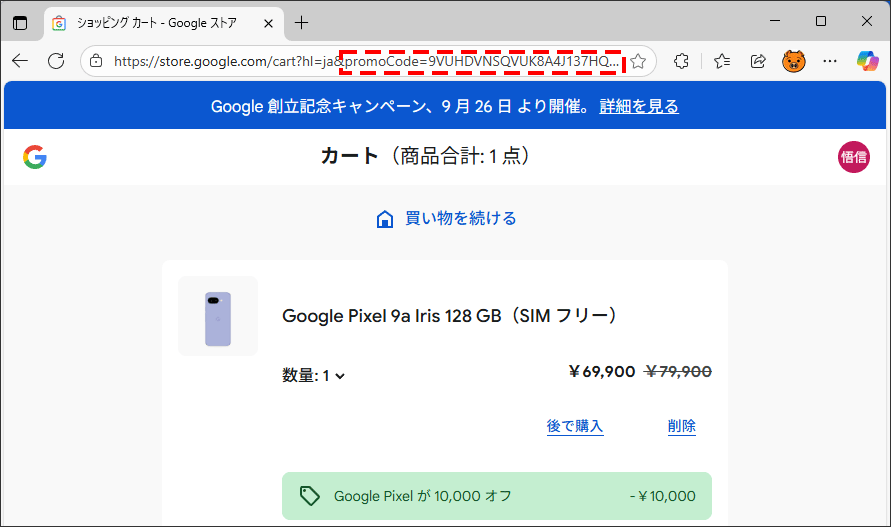Open a new tab with plus button
This screenshot has height=527, width=891.
click(302, 22)
